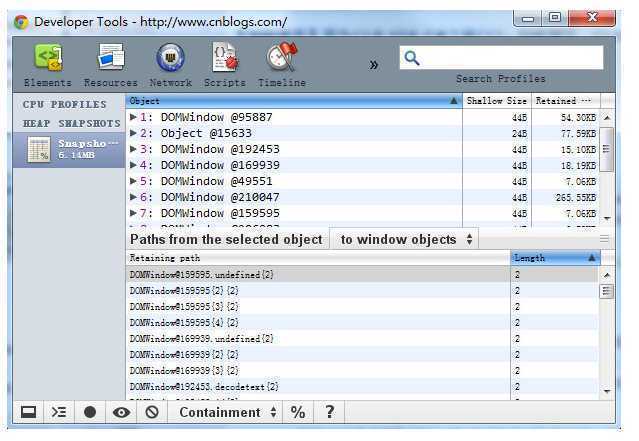Select path DOMWindow@169939{2}{2}

coord(362,355)
